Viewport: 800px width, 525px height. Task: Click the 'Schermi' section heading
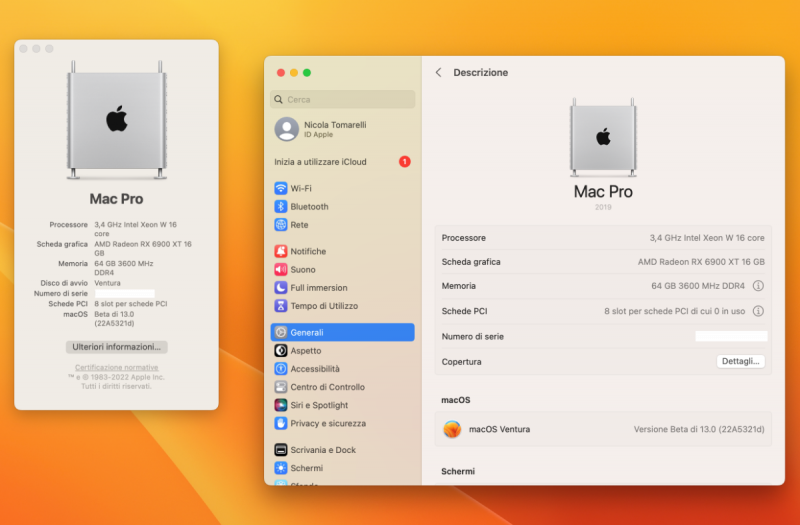pos(458,471)
